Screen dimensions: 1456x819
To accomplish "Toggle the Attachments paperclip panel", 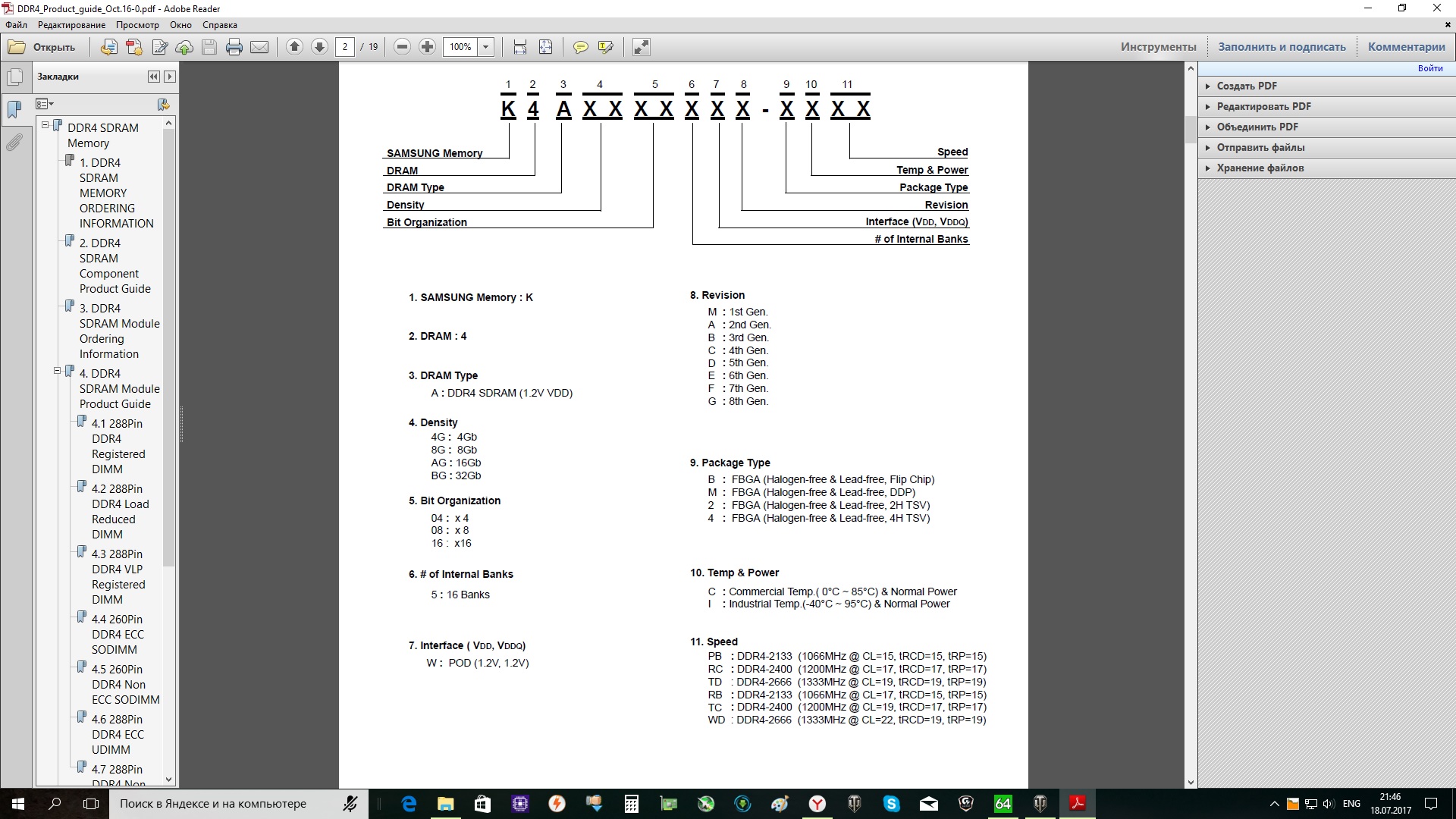I will (14, 142).
